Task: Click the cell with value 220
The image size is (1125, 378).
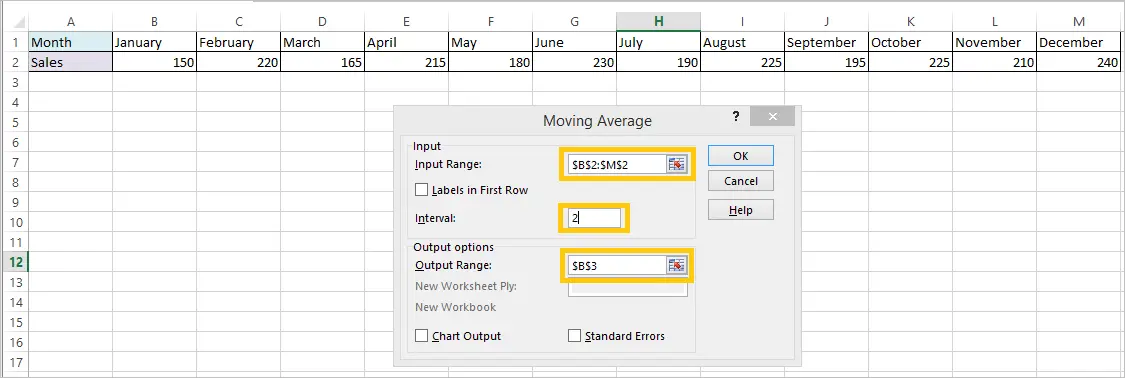Action: tap(238, 62)
